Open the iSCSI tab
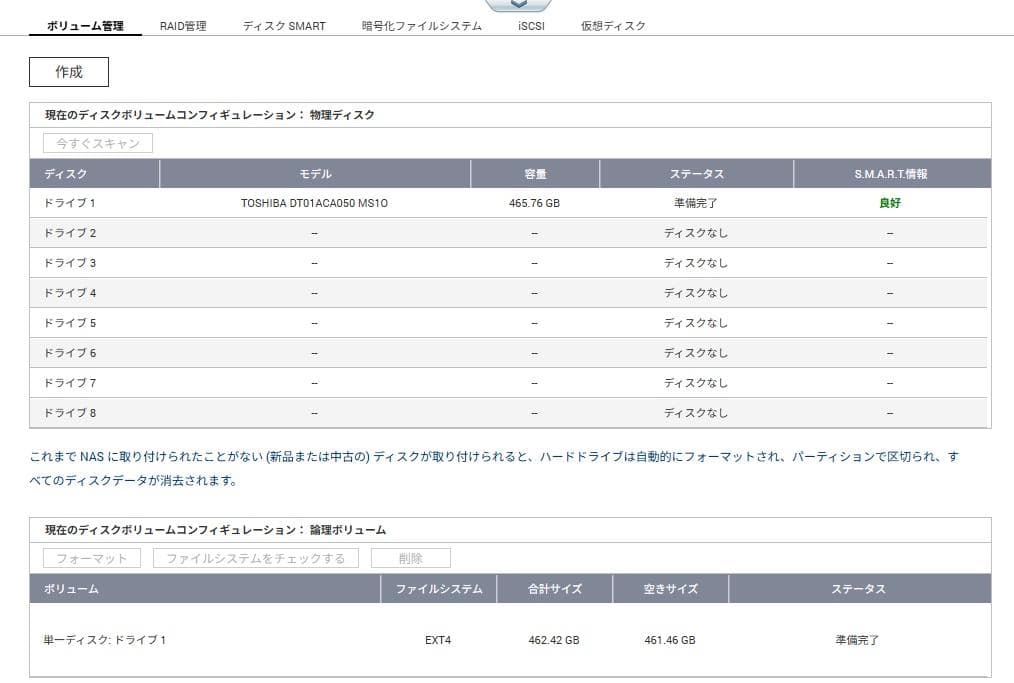 pyautogui.click(x=528, y=26)
